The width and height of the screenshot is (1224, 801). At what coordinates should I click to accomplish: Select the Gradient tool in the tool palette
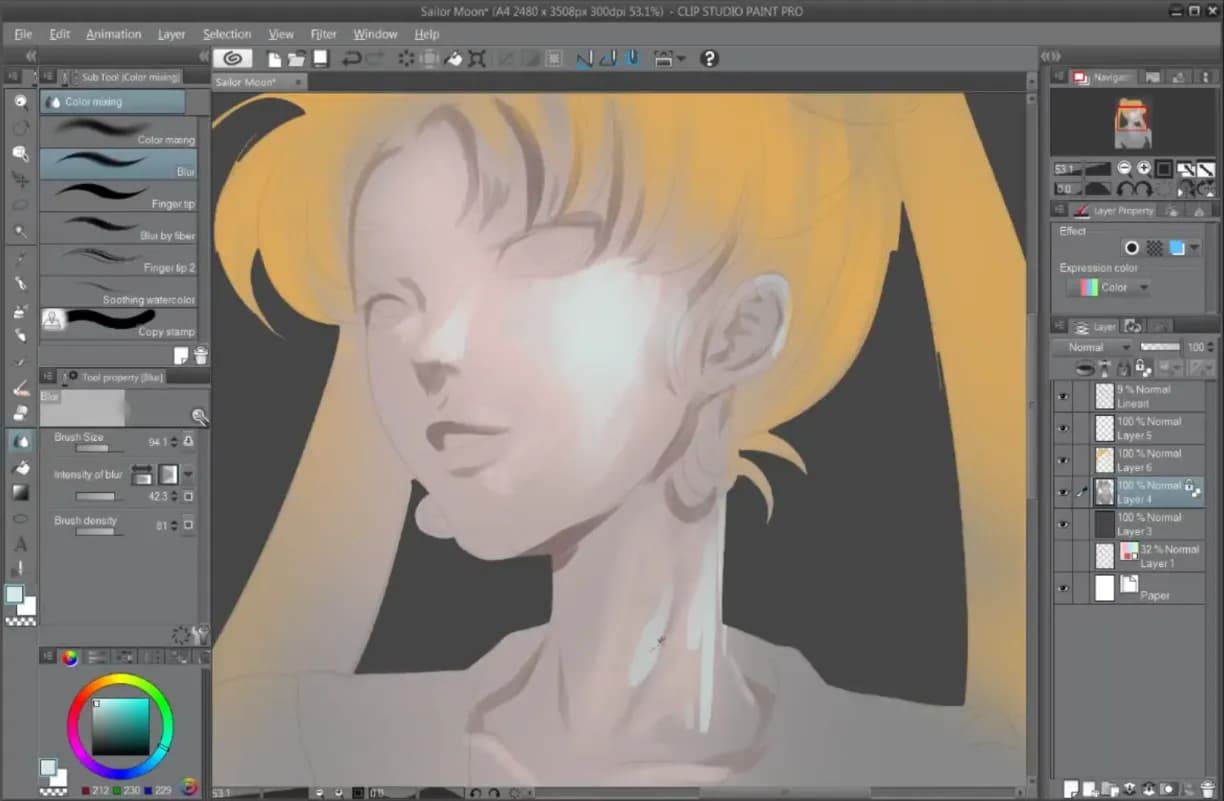(20, 492)
